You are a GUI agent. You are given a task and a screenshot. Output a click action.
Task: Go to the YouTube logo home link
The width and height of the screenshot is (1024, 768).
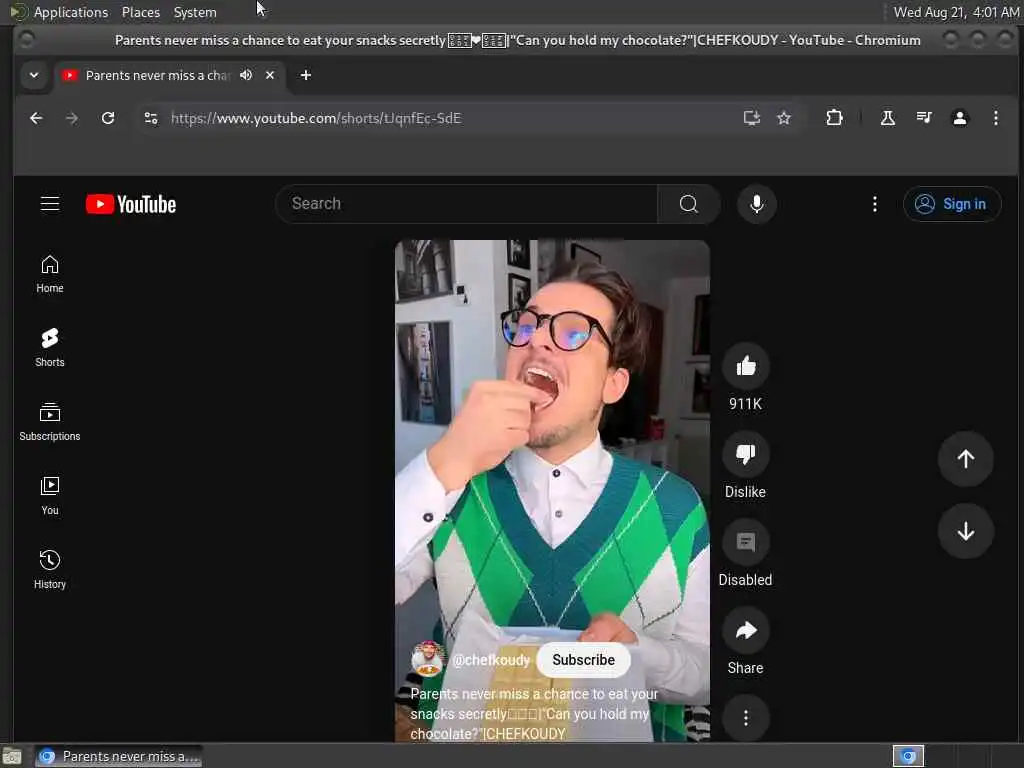click(131, 204)
